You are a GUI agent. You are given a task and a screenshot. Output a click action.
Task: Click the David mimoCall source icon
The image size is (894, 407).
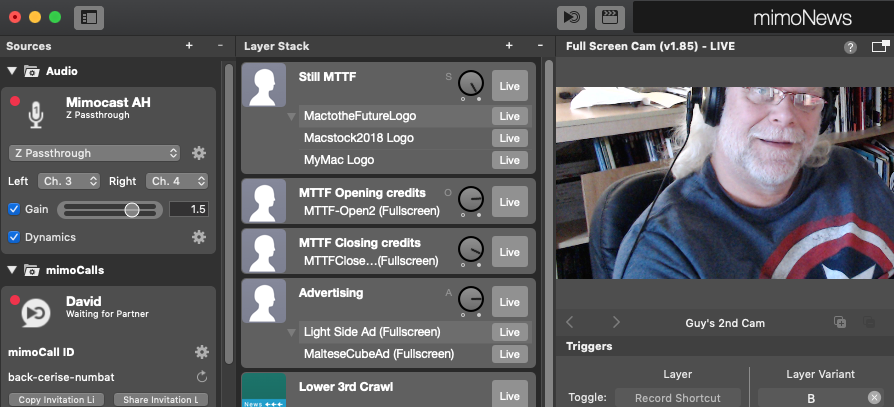point(36,313)
